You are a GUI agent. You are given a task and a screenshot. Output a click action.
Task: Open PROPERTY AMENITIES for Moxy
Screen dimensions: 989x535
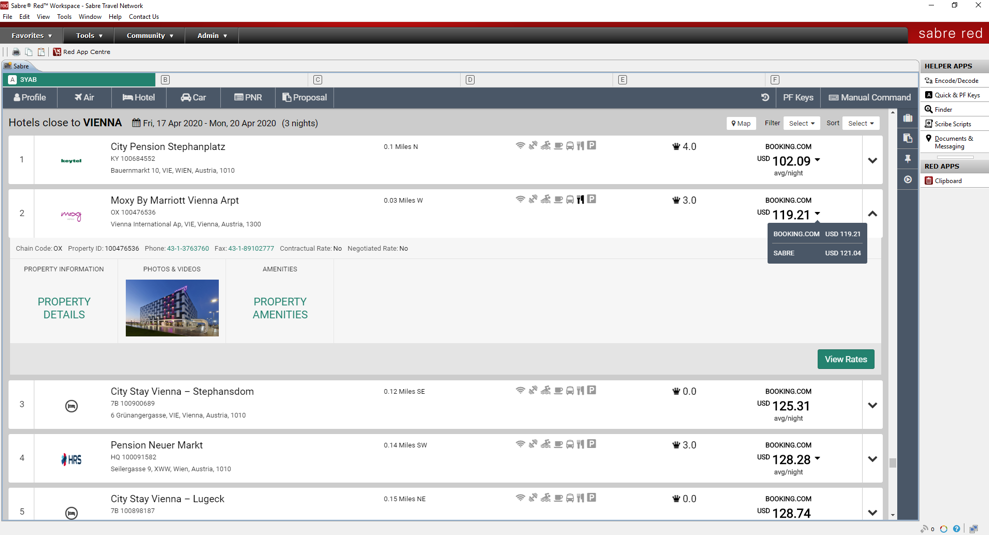[280, 308]
